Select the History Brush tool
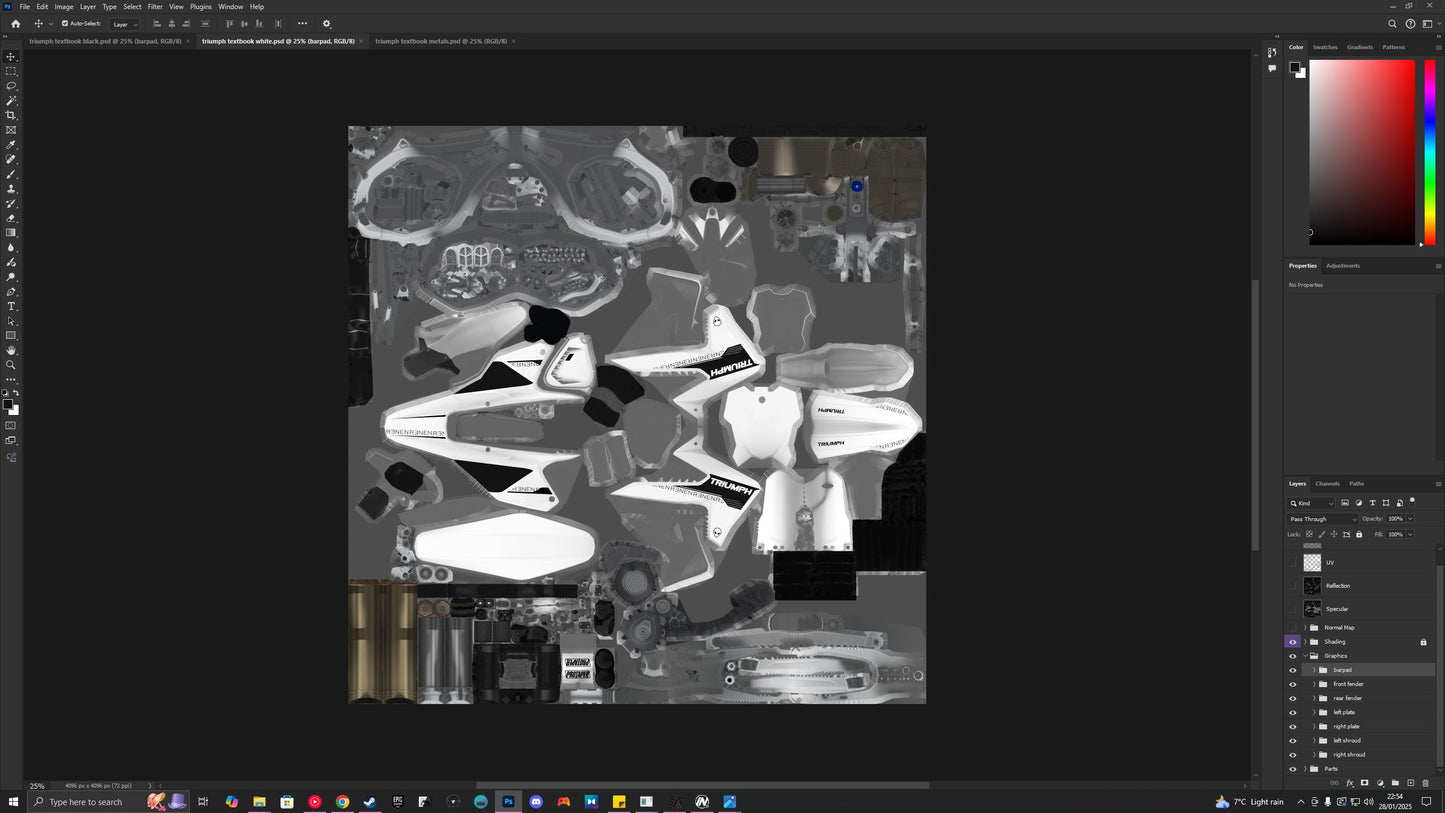Screen dimensions: 1445x813 click(x=11, y=203)
